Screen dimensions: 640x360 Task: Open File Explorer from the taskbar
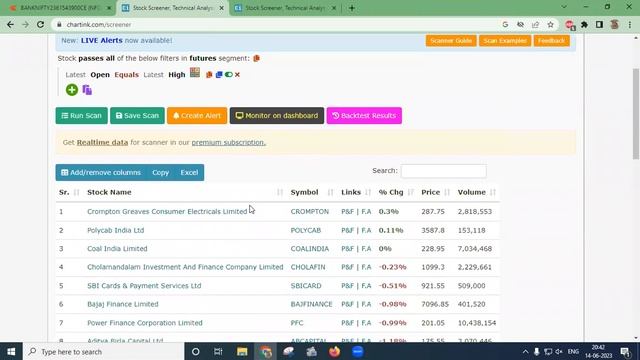tap(242, 351)
